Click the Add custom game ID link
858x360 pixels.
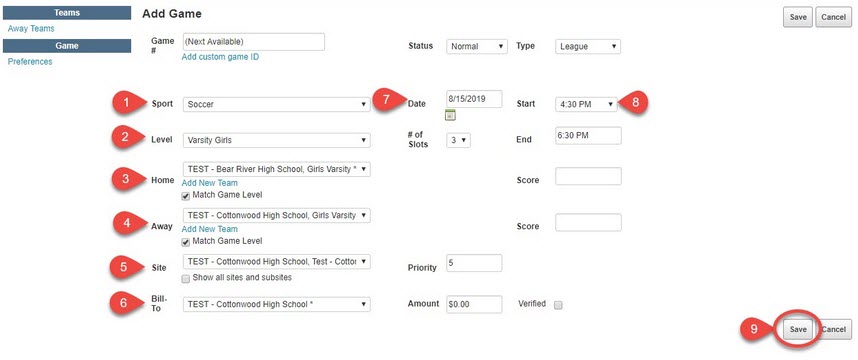(x=220, y=57)
